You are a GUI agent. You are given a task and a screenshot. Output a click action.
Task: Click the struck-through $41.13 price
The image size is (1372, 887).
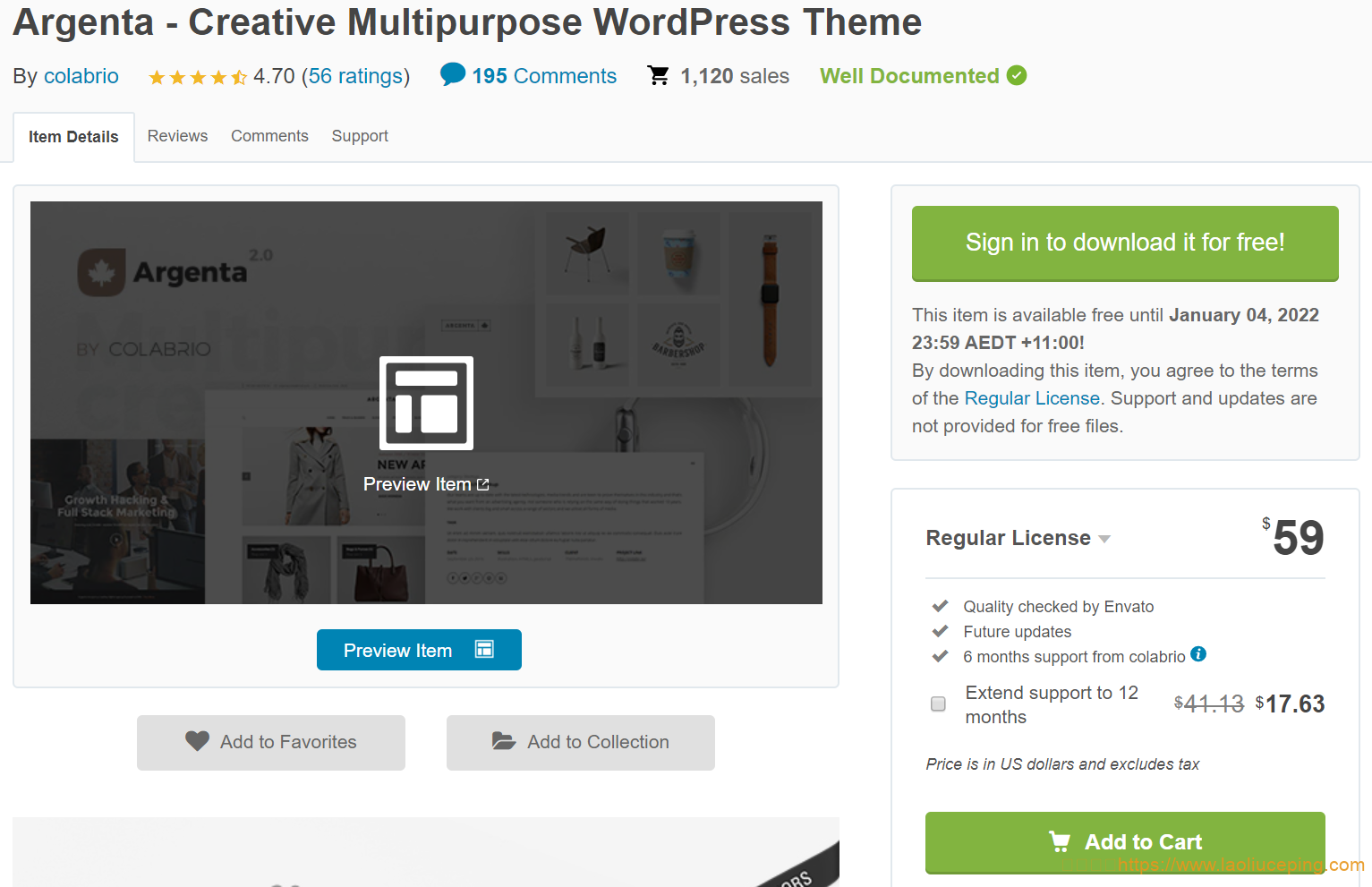[1209, 704]
